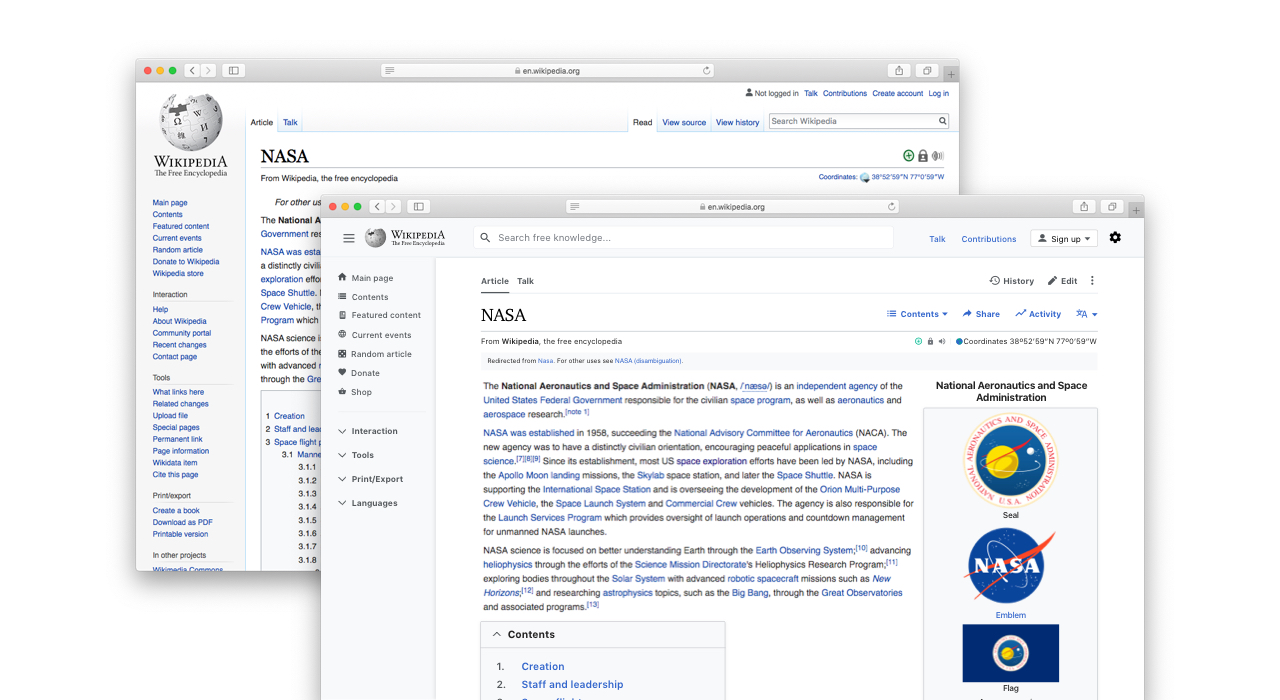1280x700 pixels.
Task: Click the Sign up button
Action: coord(1063,238)
